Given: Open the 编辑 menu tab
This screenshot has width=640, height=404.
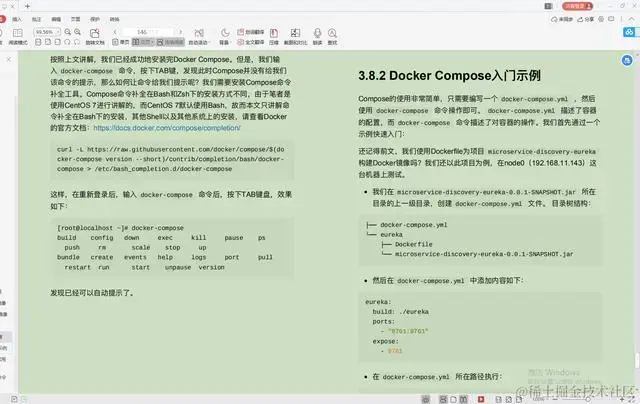Looking at the screenshot, I should pyautogui.click(x=56, y=19).
